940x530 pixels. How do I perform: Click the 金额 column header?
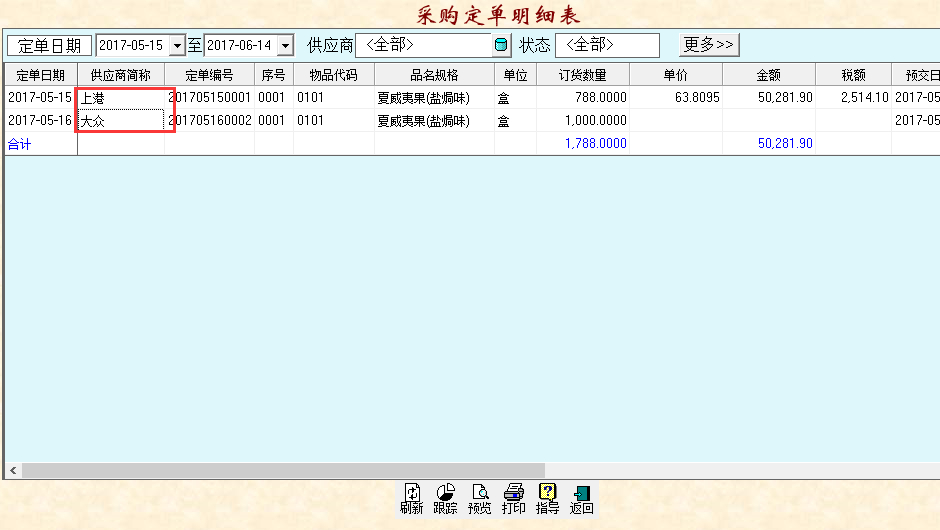coord(769,75)
